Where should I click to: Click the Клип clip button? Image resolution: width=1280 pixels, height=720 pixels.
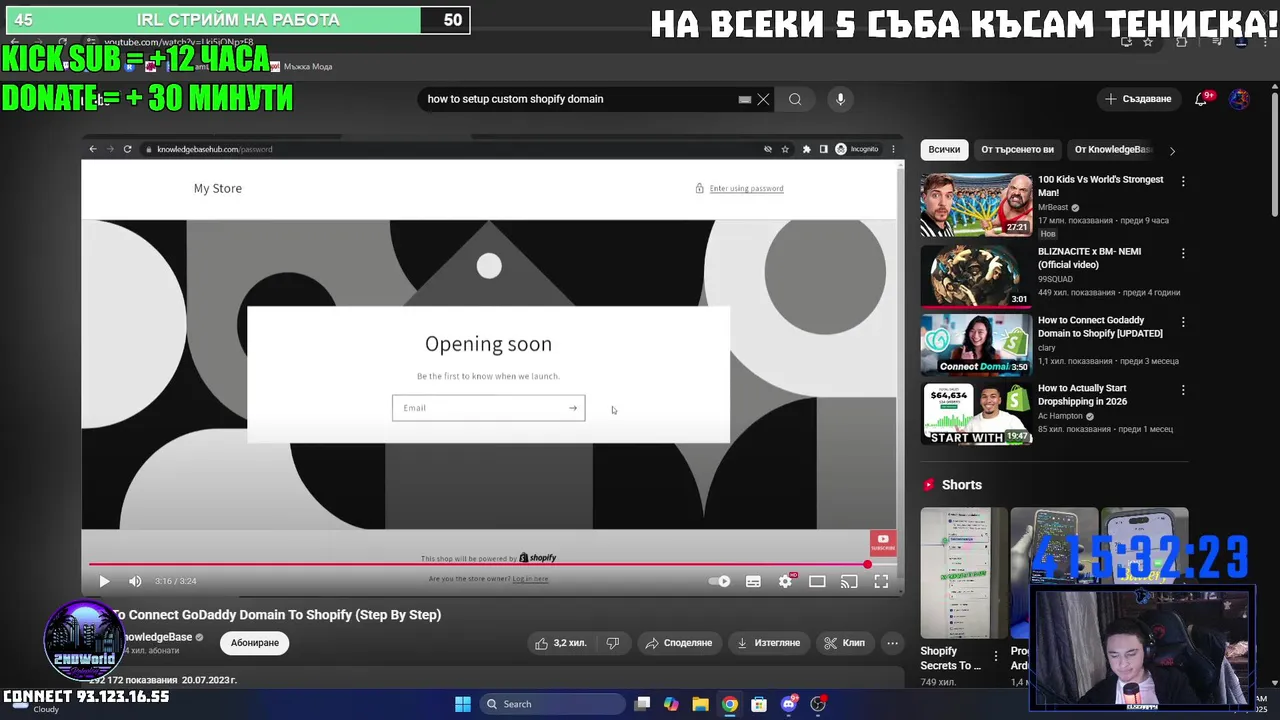(x=845, y=643)
